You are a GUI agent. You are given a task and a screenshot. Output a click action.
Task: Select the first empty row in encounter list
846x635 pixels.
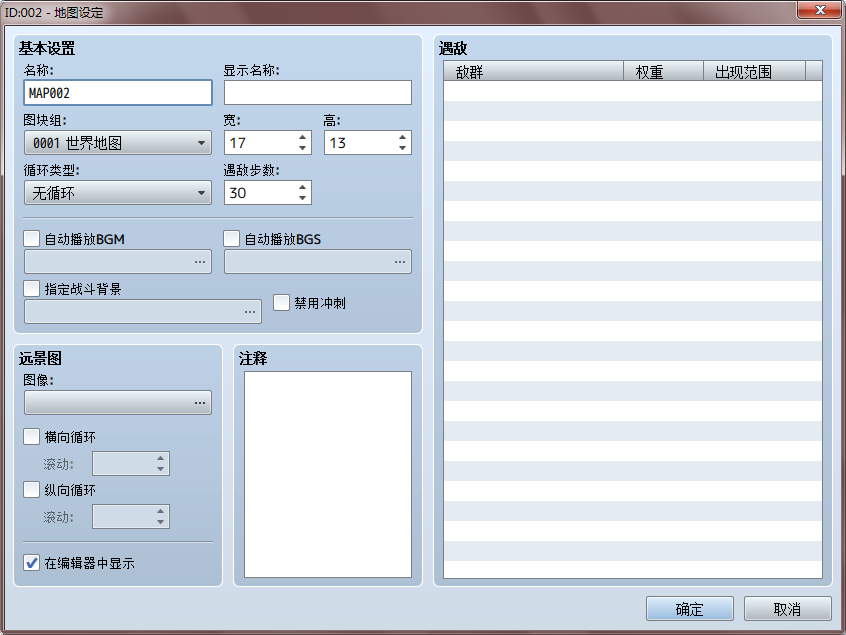click(x=633, y=91)
